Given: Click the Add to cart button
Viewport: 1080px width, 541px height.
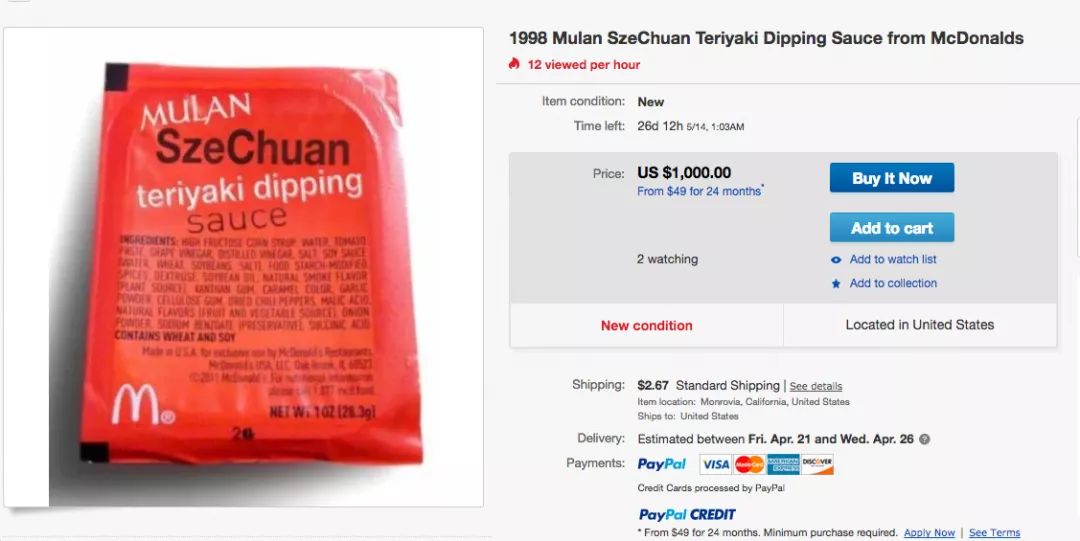Looking at the screenshot, I should [x=892, y=227].
